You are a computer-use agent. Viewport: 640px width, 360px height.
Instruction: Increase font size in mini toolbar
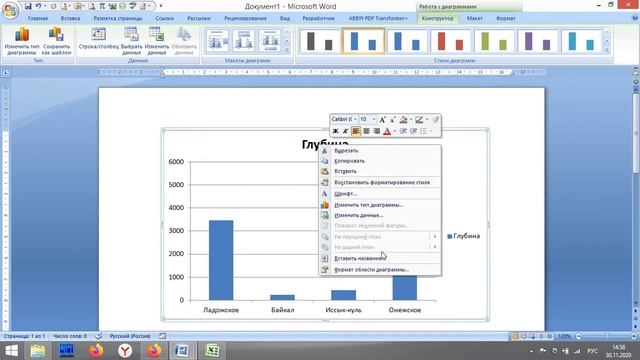coord(382,120)
